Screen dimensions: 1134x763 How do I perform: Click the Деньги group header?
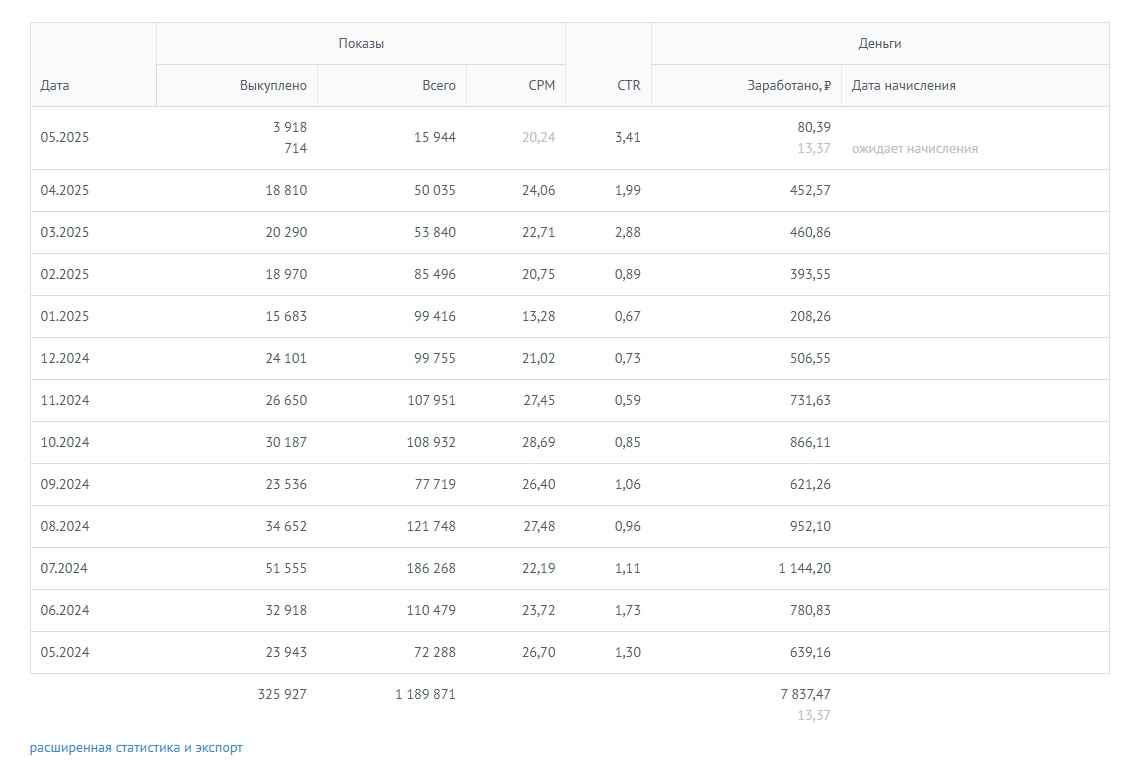click(x=880, y=44)
